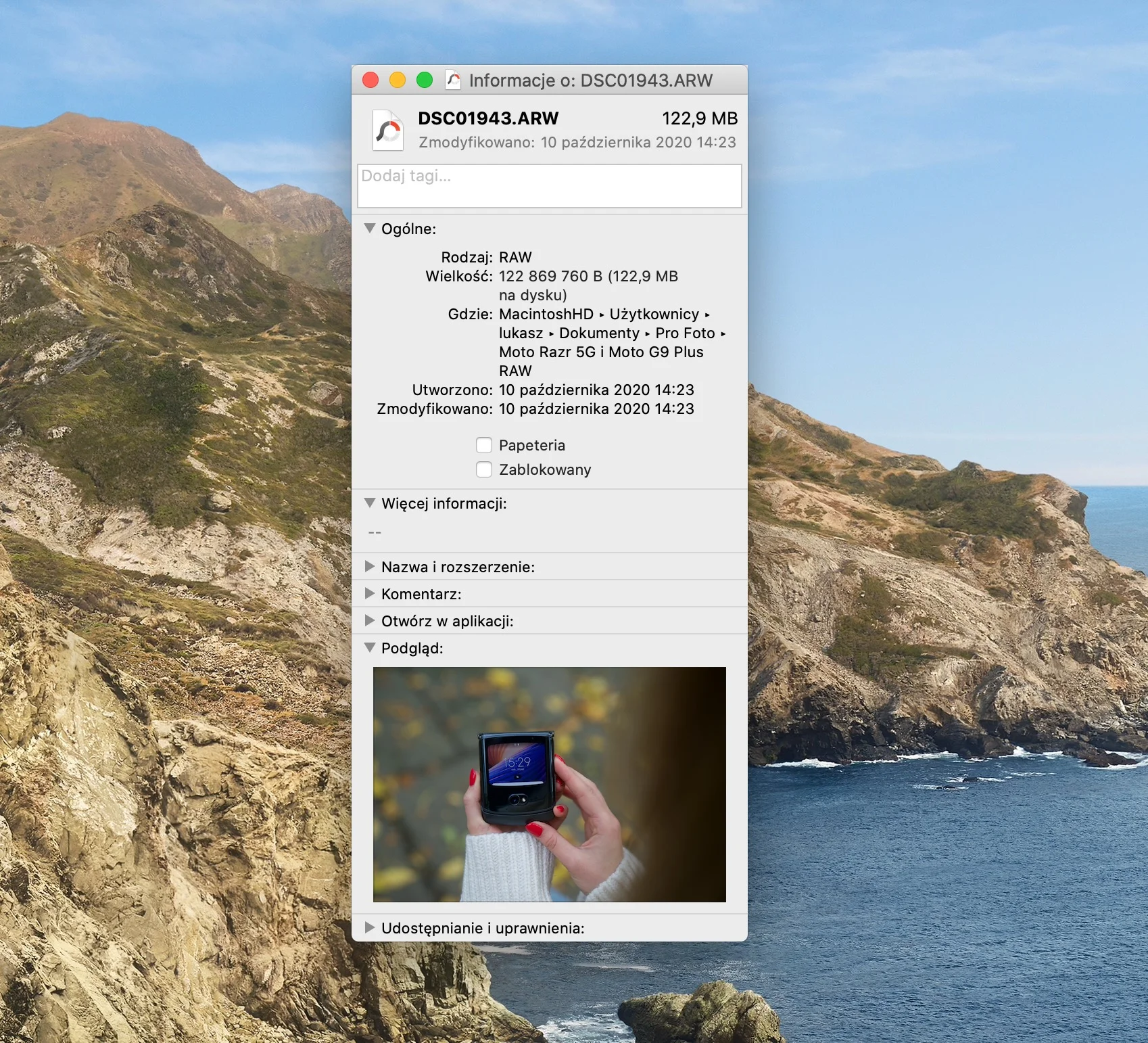Click the preview thumbnail of the photo
Viewport: 1148px width, 1043px height.
[x=550, y=785]
